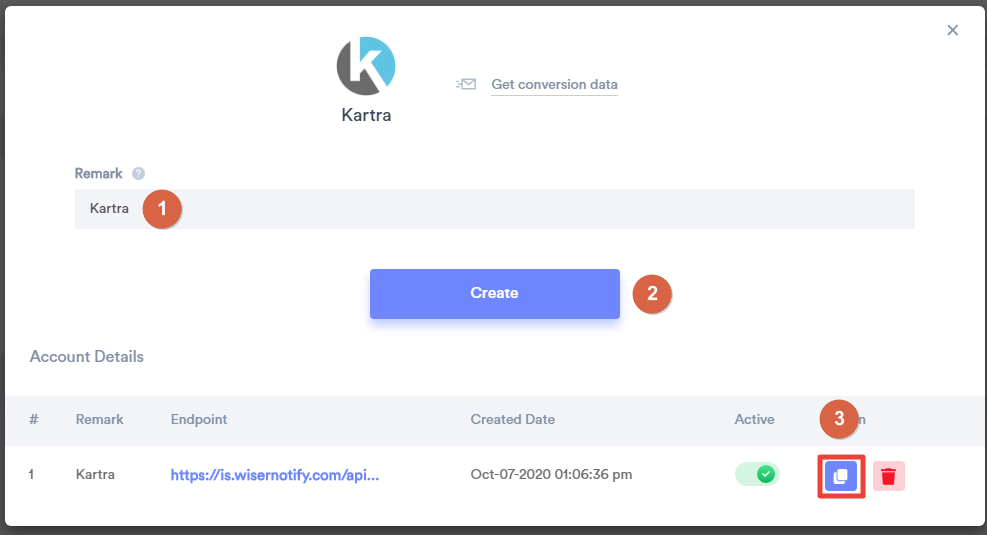Focus the Remark input field
The height and width of the screenshot is (535, 987).
point(495,209)
